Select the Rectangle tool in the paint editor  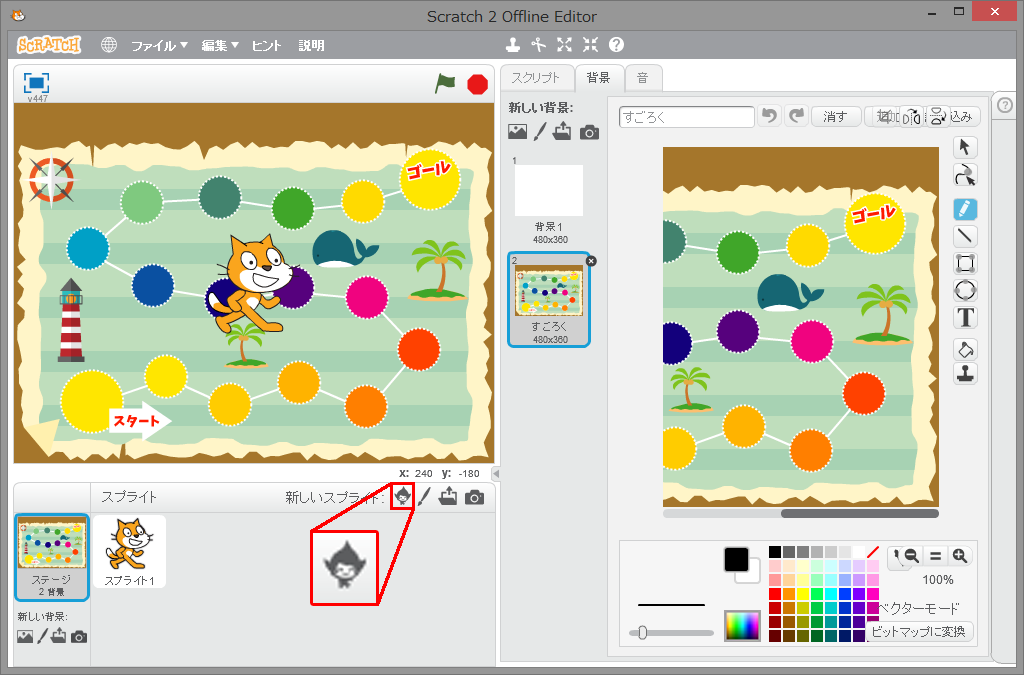965,264
